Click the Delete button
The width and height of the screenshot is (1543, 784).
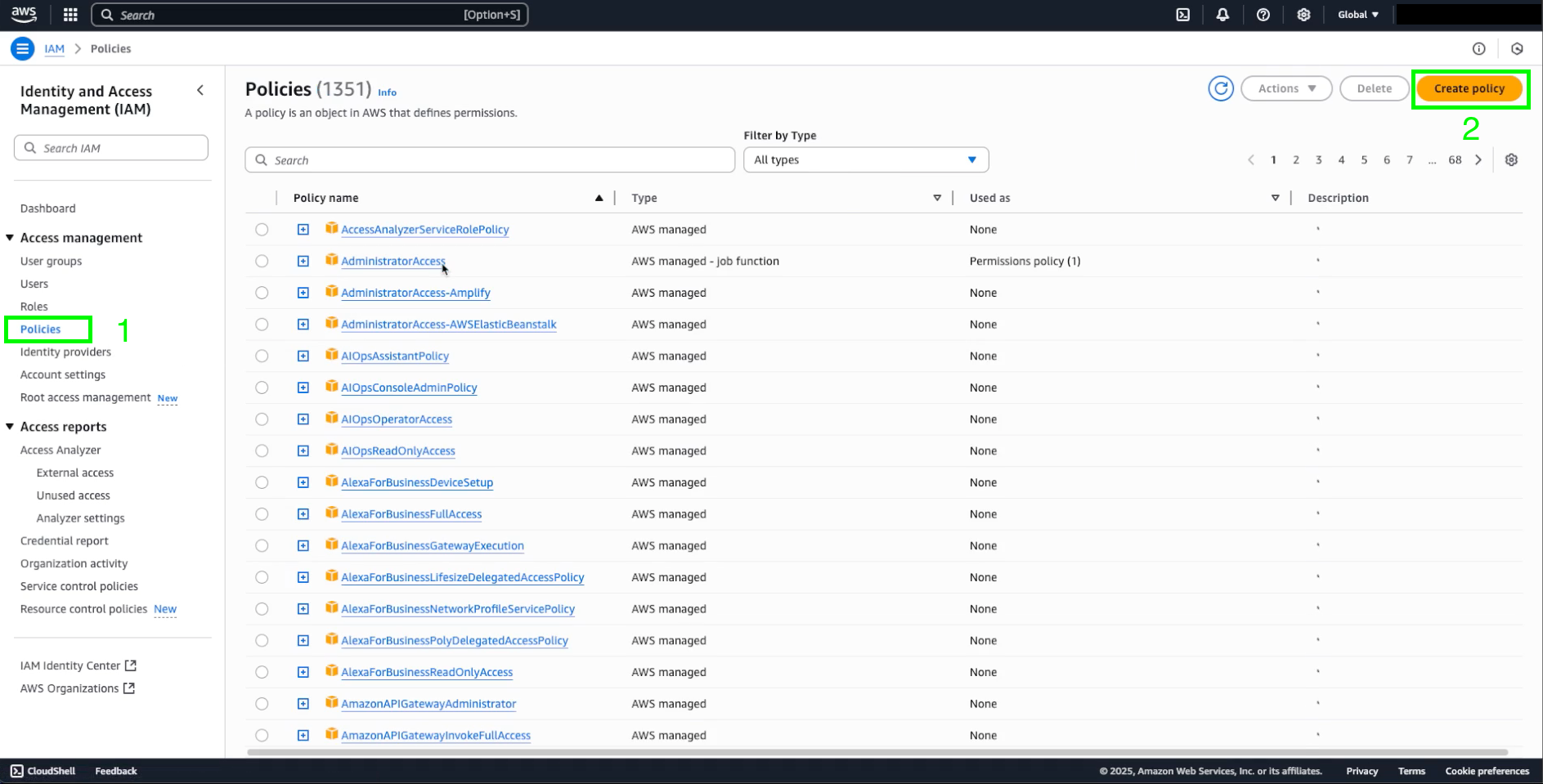pyautogui.click(x=1374, y=88)
